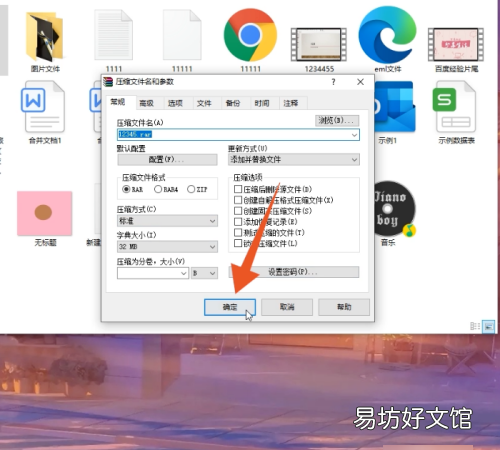500x450 pixels.
Task: Enable 添加恢复记录 checkbox
Action: (x=238, y=222)
